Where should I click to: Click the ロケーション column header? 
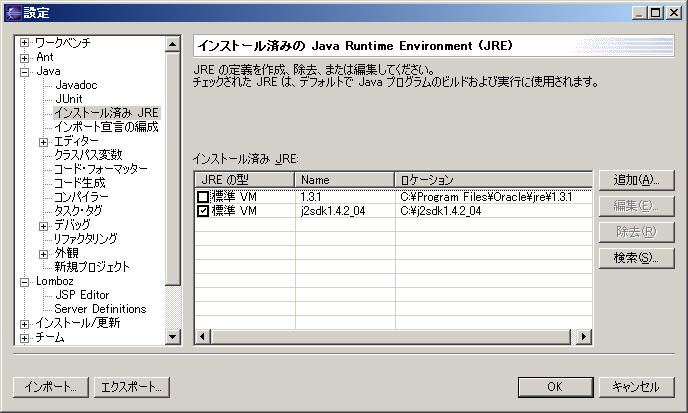[x=492, y=179]
